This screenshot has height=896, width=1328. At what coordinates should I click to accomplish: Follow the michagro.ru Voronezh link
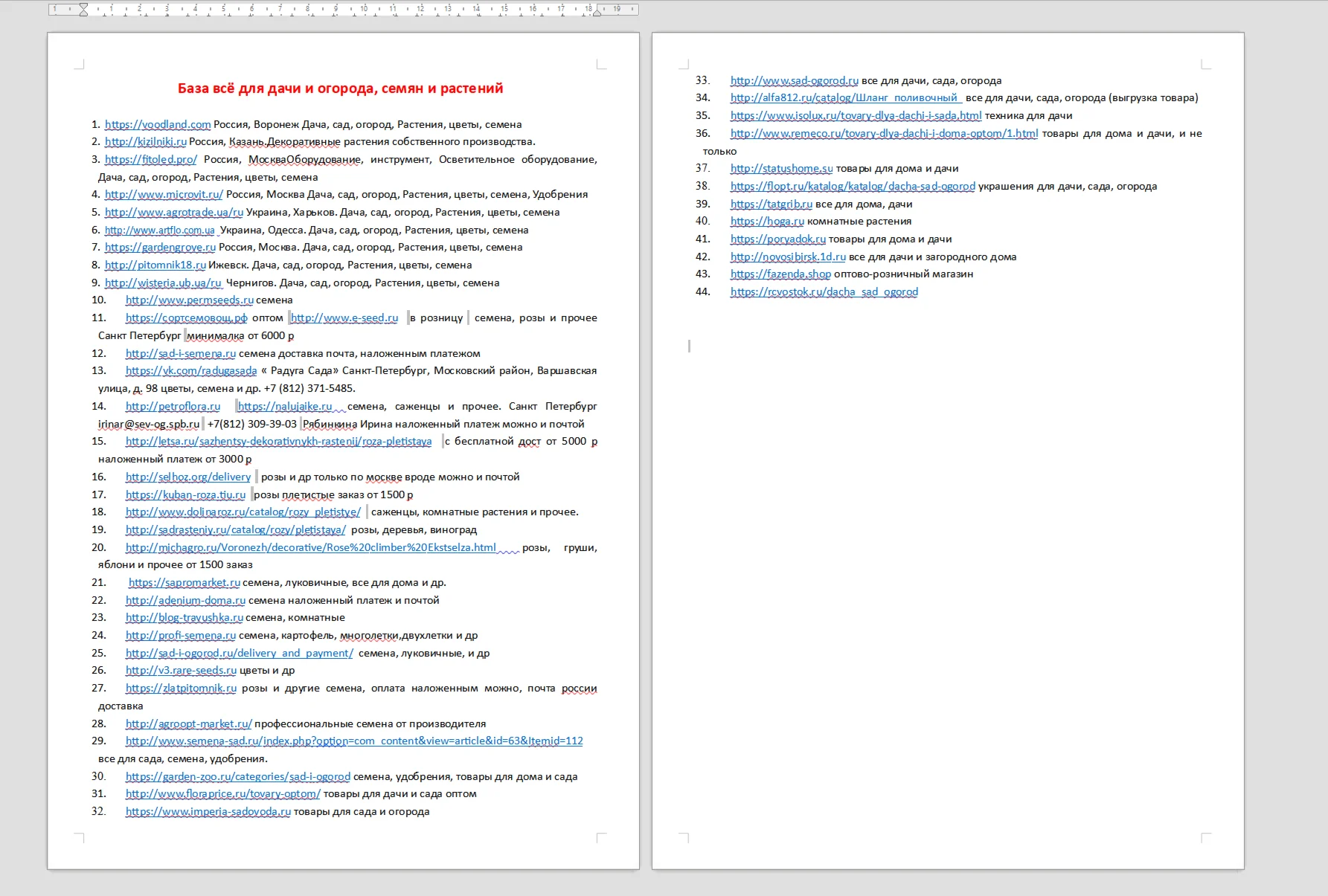tap(311, 547)
